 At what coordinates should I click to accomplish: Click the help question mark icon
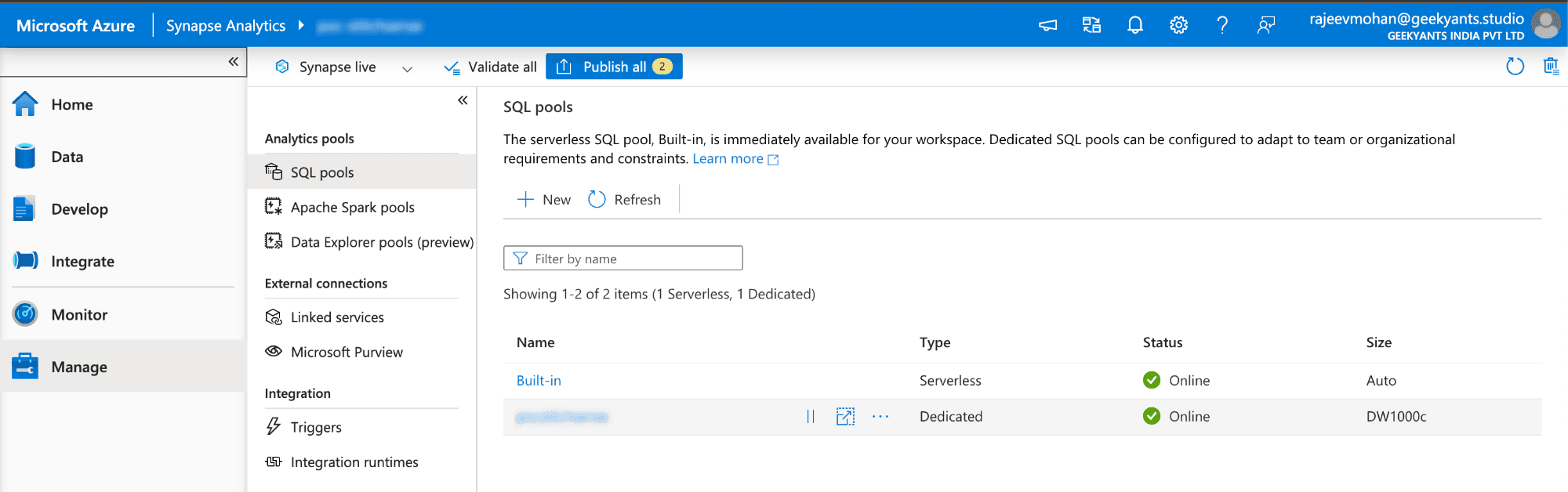[x=1222, y=25]
